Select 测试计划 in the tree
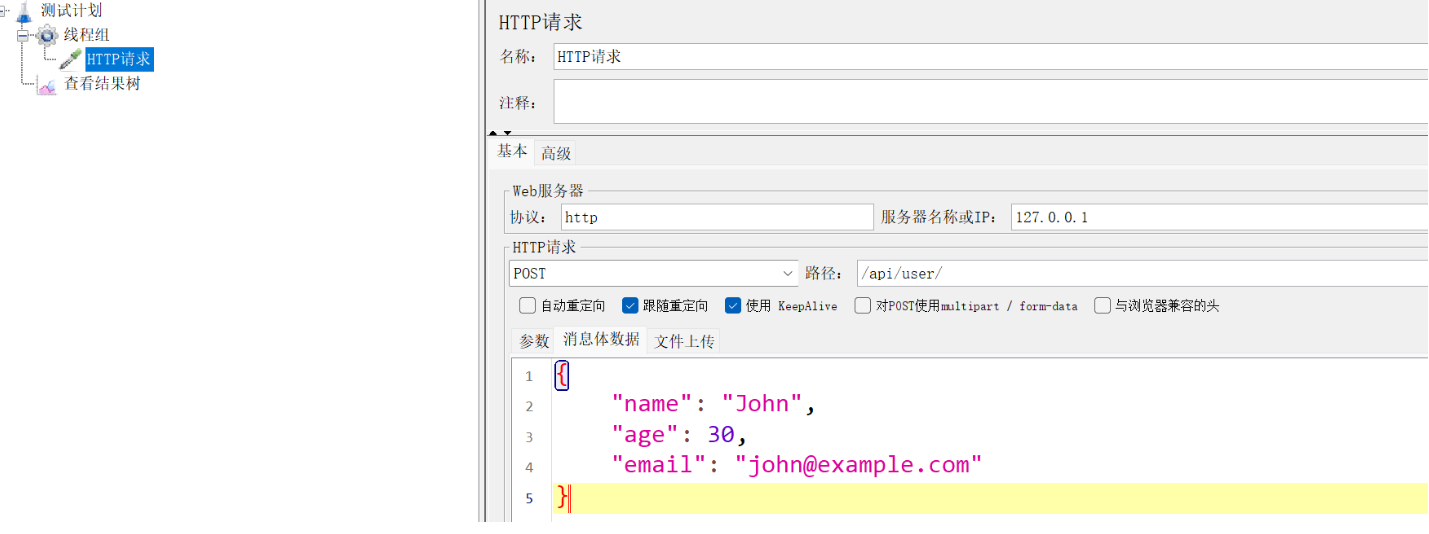 (x=71, y=11)
